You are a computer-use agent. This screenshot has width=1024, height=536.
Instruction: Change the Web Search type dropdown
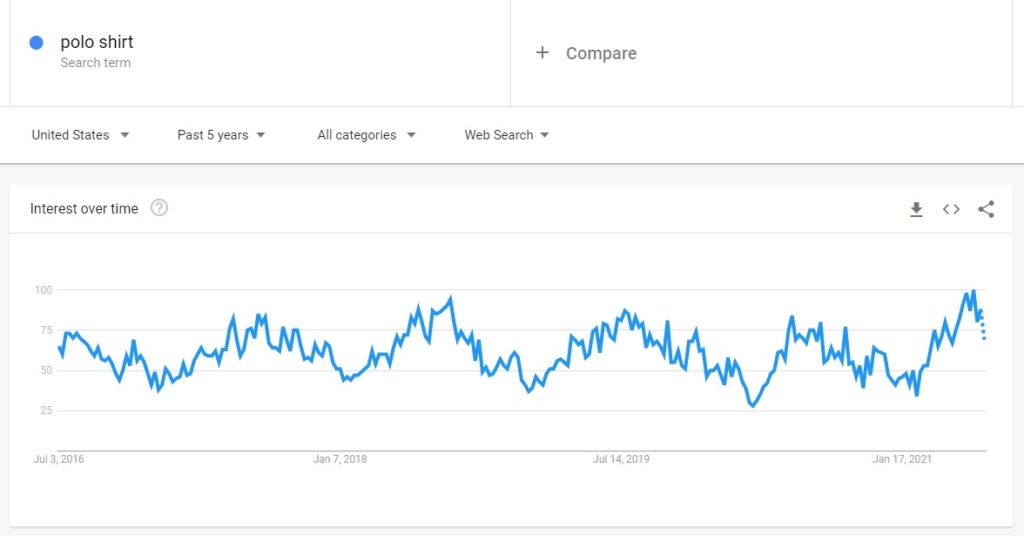click(507, 135)
